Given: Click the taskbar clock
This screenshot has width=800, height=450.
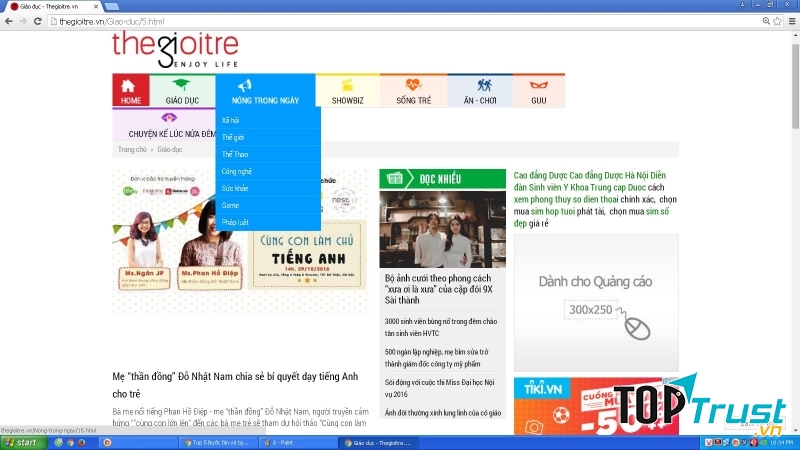Looking at the screenshot, I should pos(782,442).
